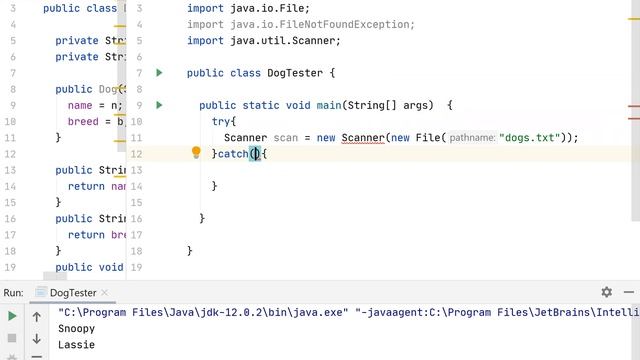The height and width of the screenshot is (360, 640).
Task: Click the java.exe command line output
Action: coord(349,313)
